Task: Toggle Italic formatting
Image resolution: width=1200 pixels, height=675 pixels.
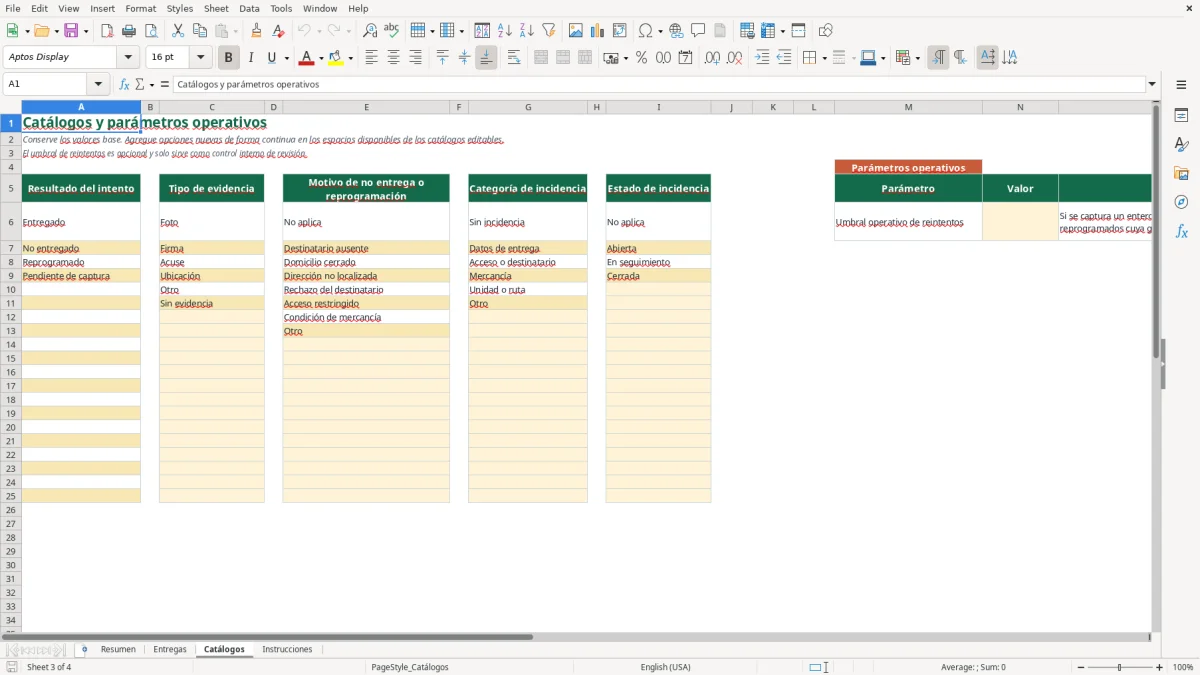Action: tap(251, 58)
